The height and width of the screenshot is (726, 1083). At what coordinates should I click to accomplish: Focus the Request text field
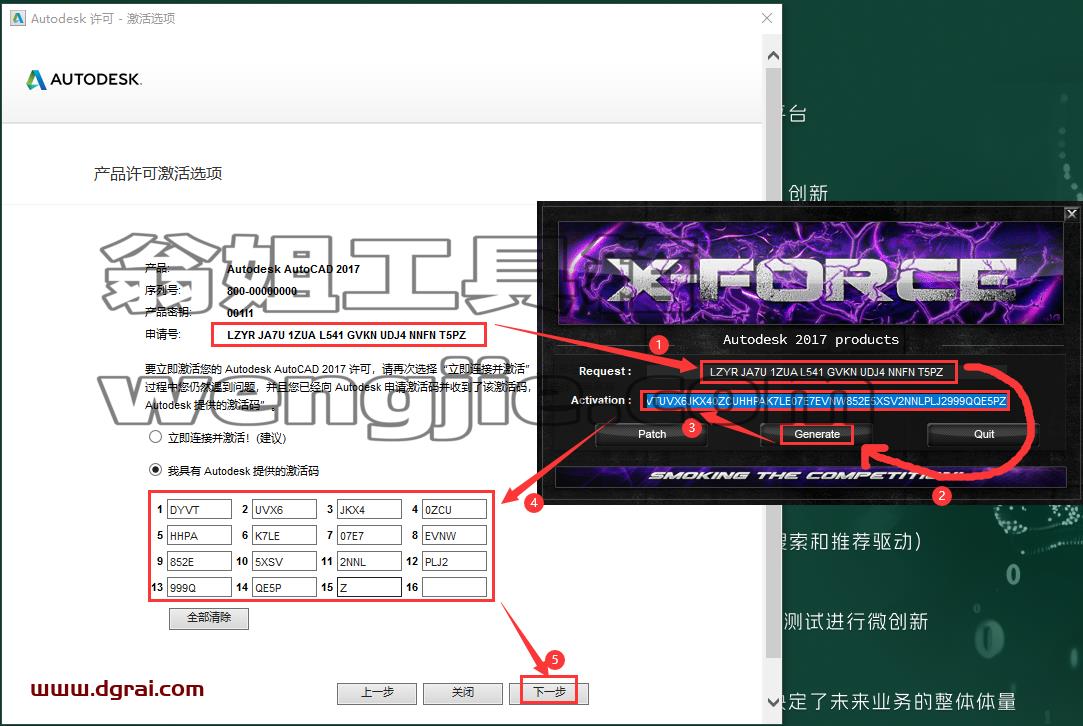(x=827, y=372)
